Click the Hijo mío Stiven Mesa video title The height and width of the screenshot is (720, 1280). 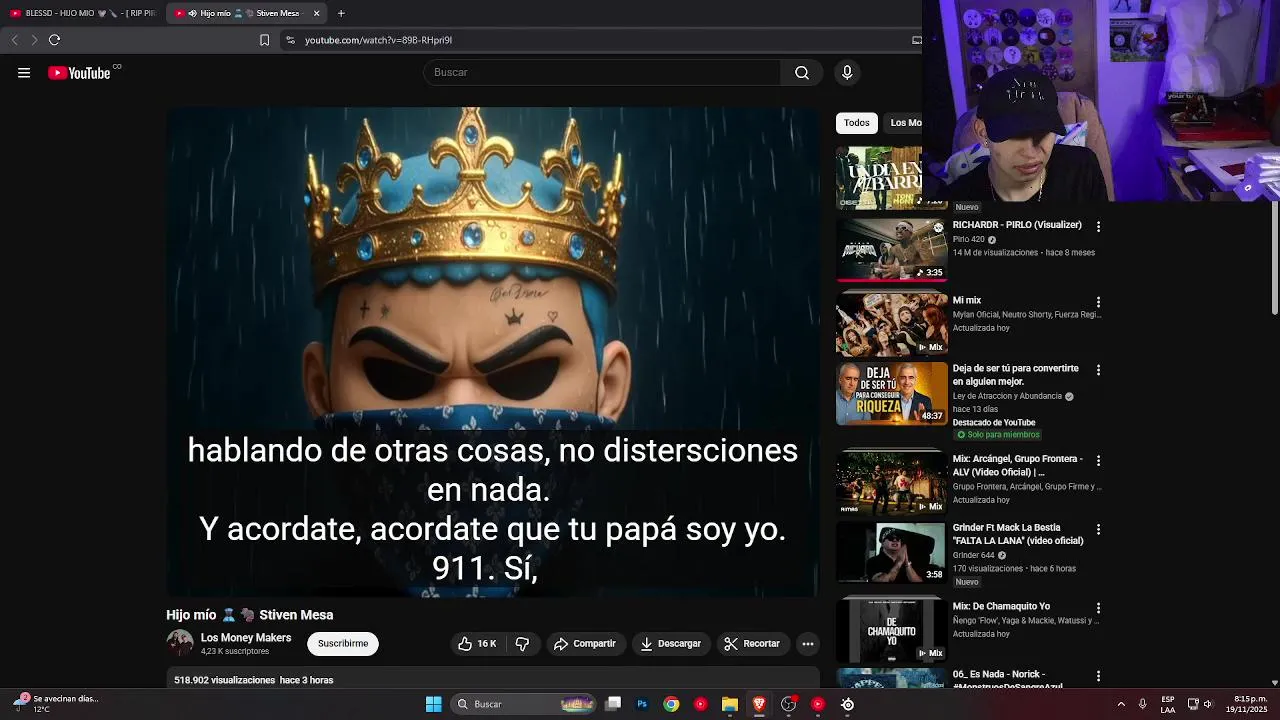[x=250, y=615]
